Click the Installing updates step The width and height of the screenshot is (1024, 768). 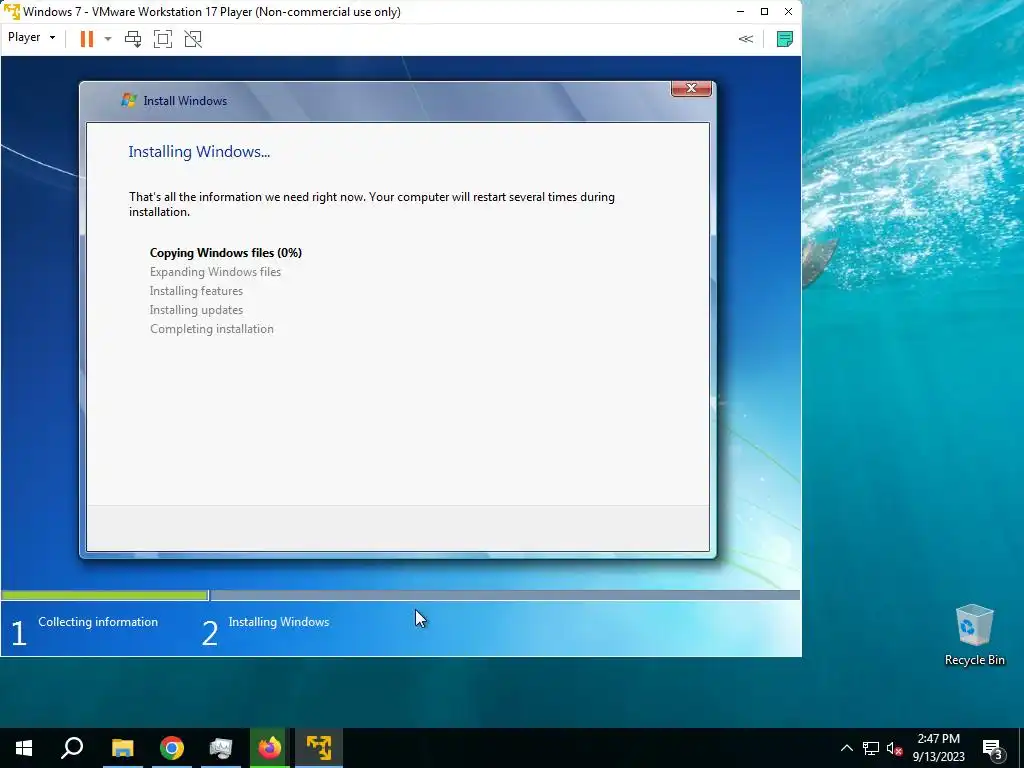(196, 310)
